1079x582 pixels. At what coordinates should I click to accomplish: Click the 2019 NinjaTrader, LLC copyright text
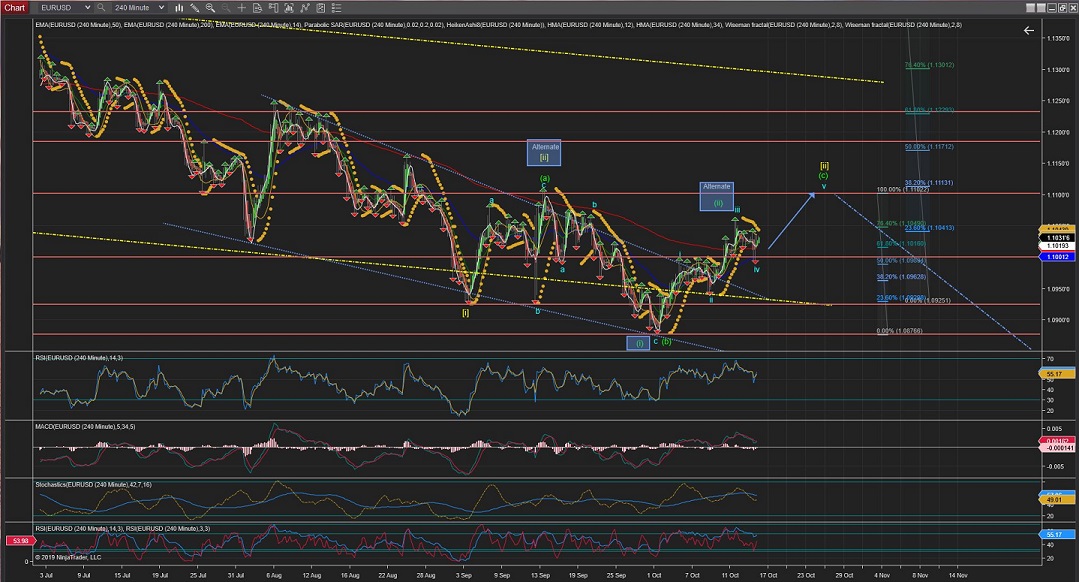coord(68,557)
